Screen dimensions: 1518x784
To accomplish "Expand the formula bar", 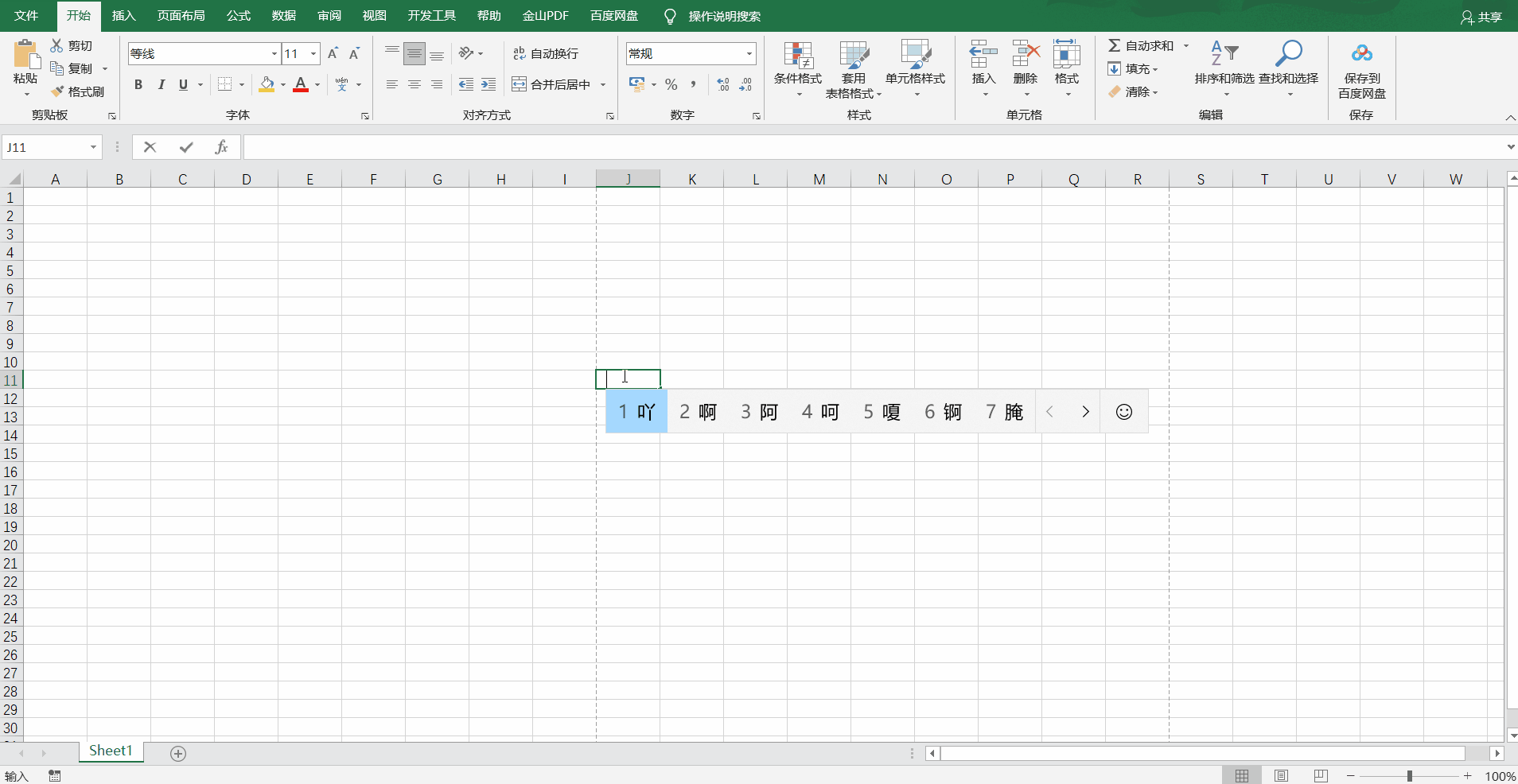I will tap(1510, 147).
